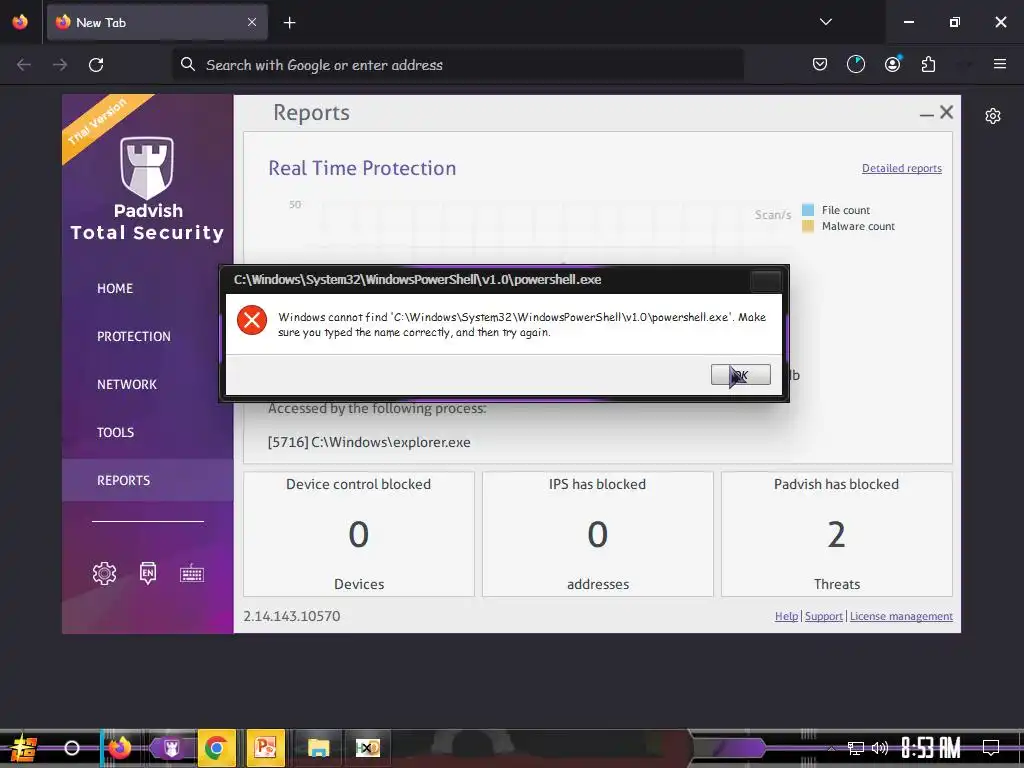Open taskbar search circle

72,748
